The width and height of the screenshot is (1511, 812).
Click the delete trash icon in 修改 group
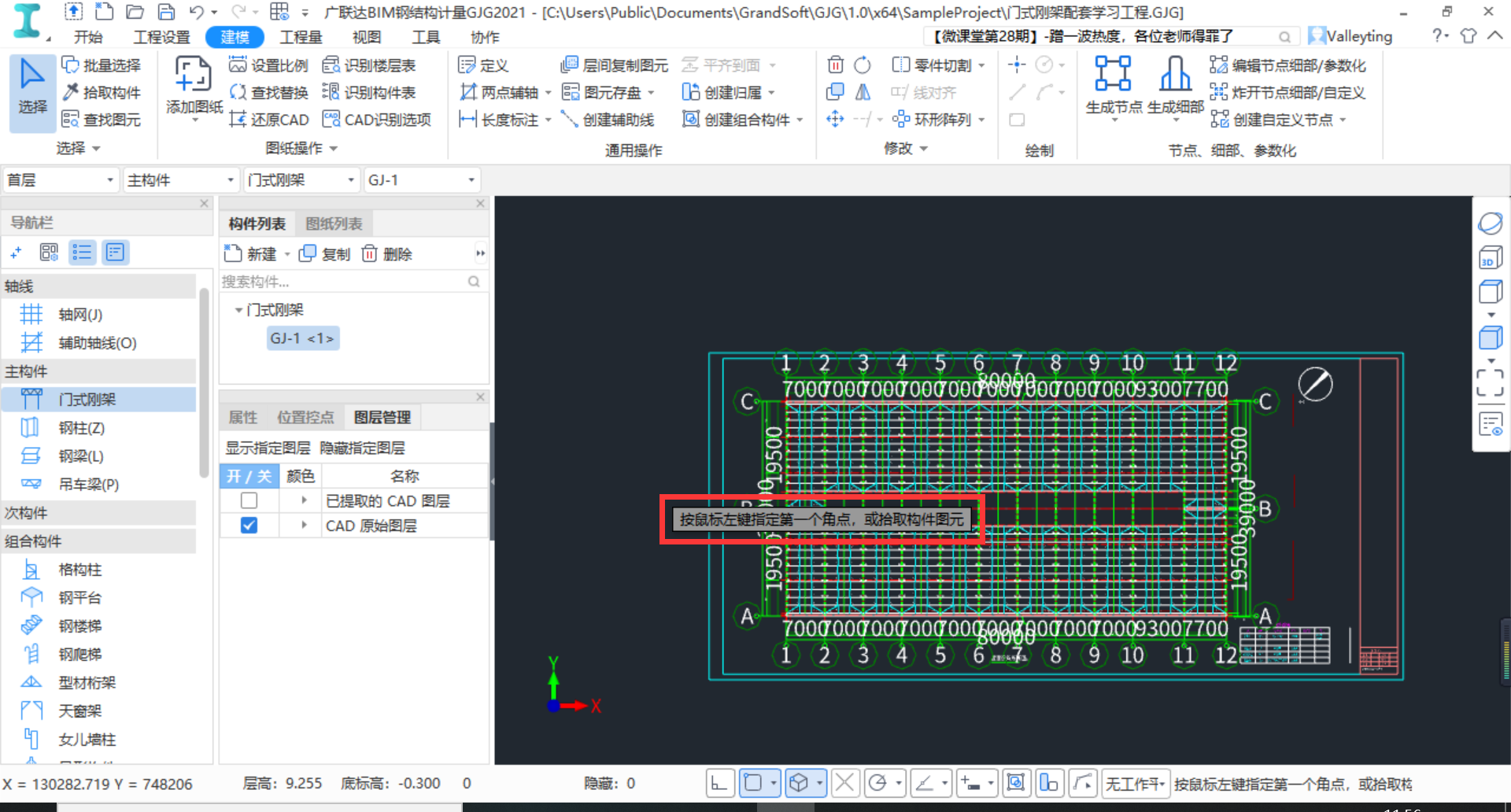[x=836, y=65]
